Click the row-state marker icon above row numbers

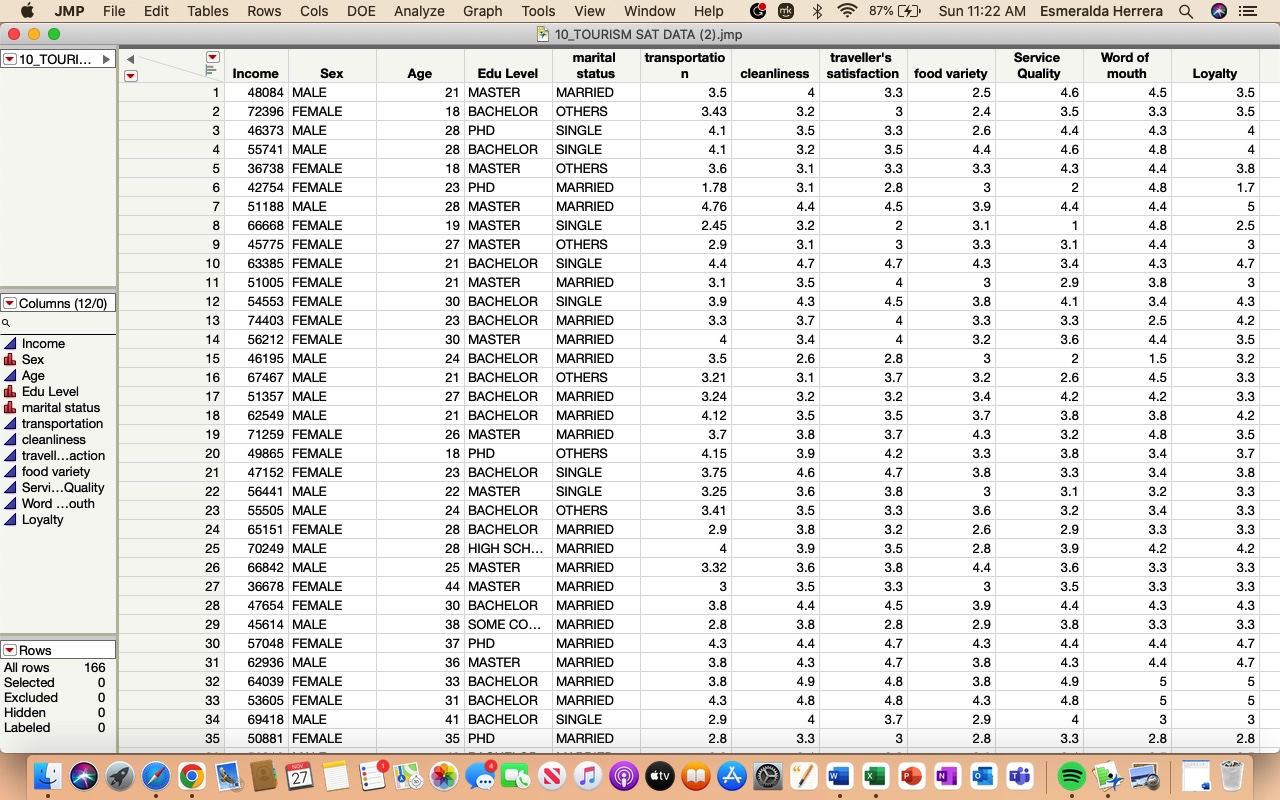point(209,69)
